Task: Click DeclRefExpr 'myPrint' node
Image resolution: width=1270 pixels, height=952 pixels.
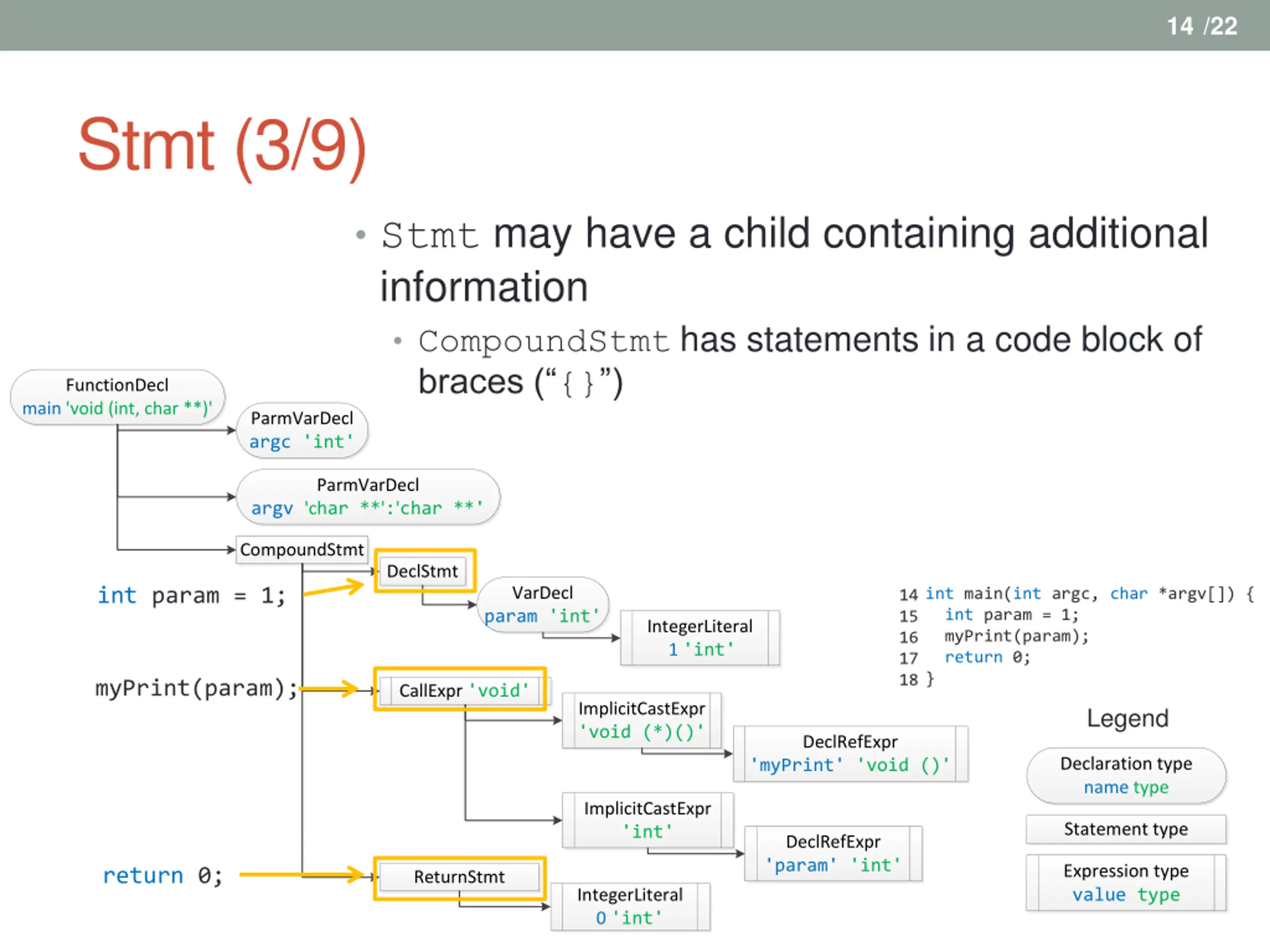Action: [850, 754]
